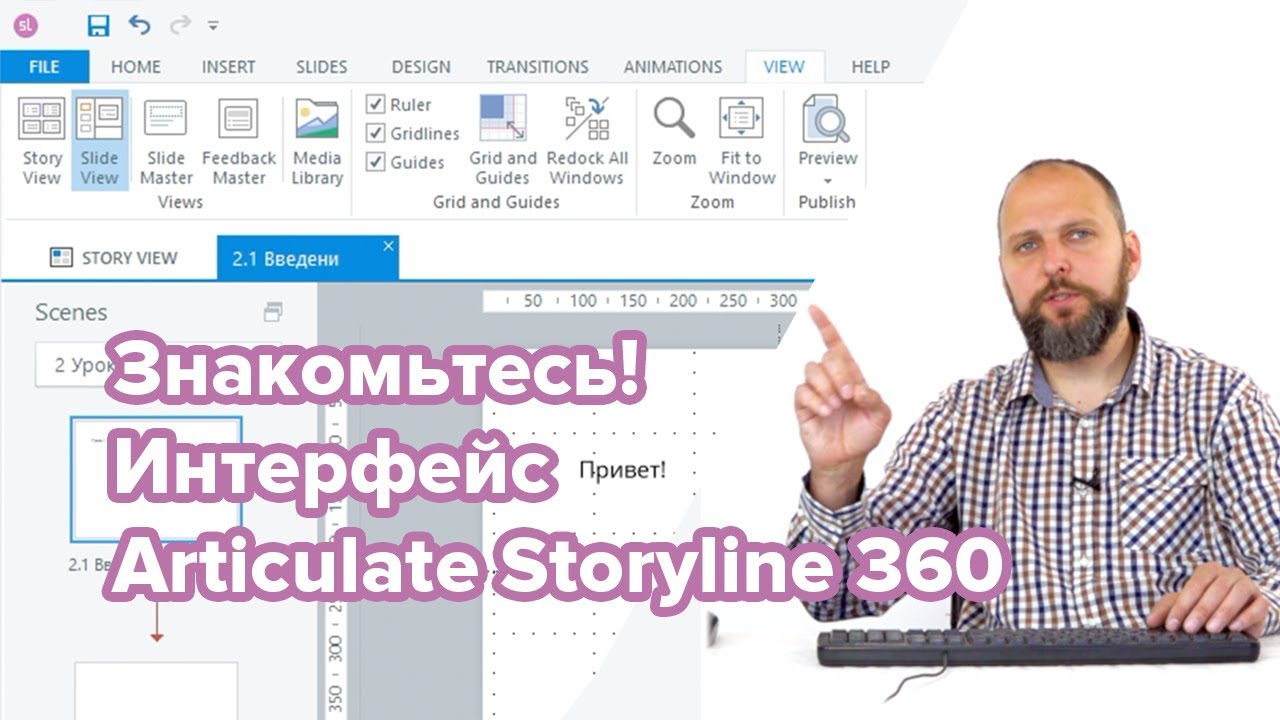Switch to the STORY VIEW document tab
This screenshot has height=720, width=1280.
click(113, 258)
